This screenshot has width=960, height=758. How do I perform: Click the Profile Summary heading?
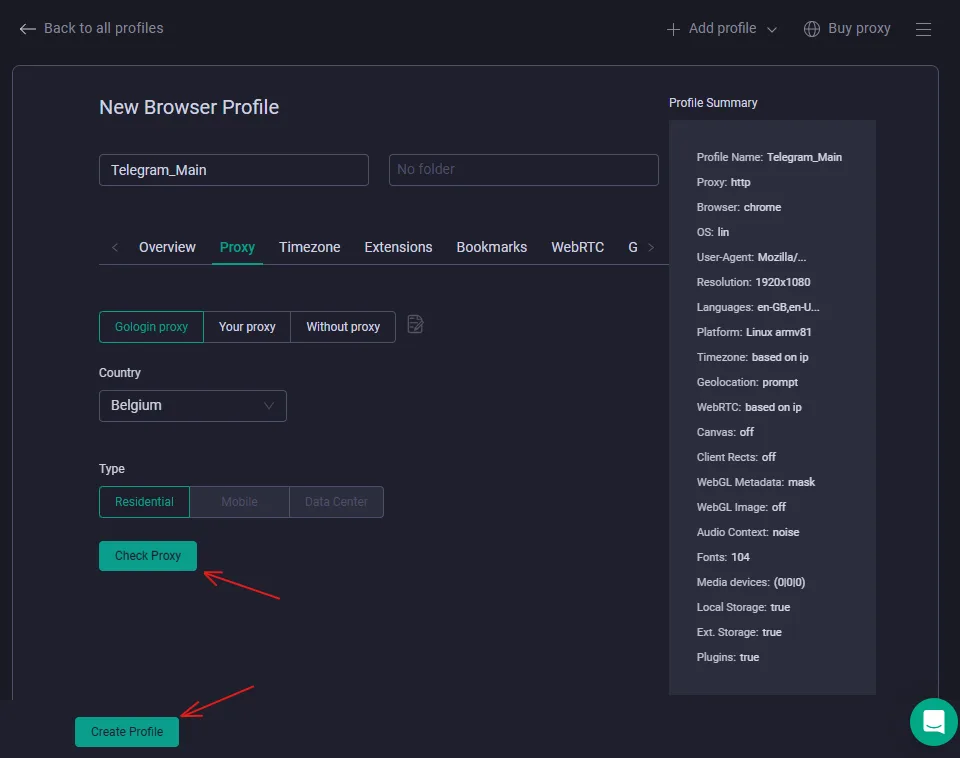click(713, 103)
